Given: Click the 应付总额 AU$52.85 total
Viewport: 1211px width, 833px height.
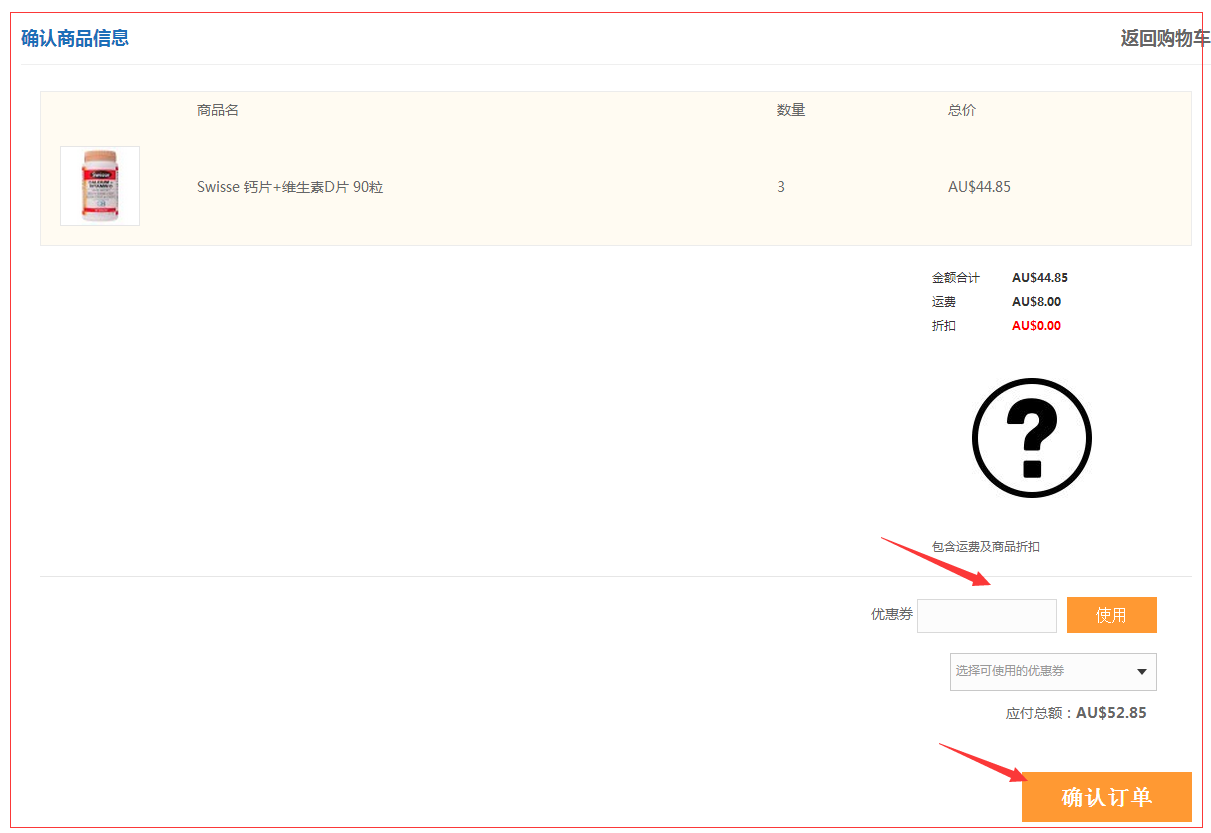Looking at the screenshot, I should (1076, 713).
